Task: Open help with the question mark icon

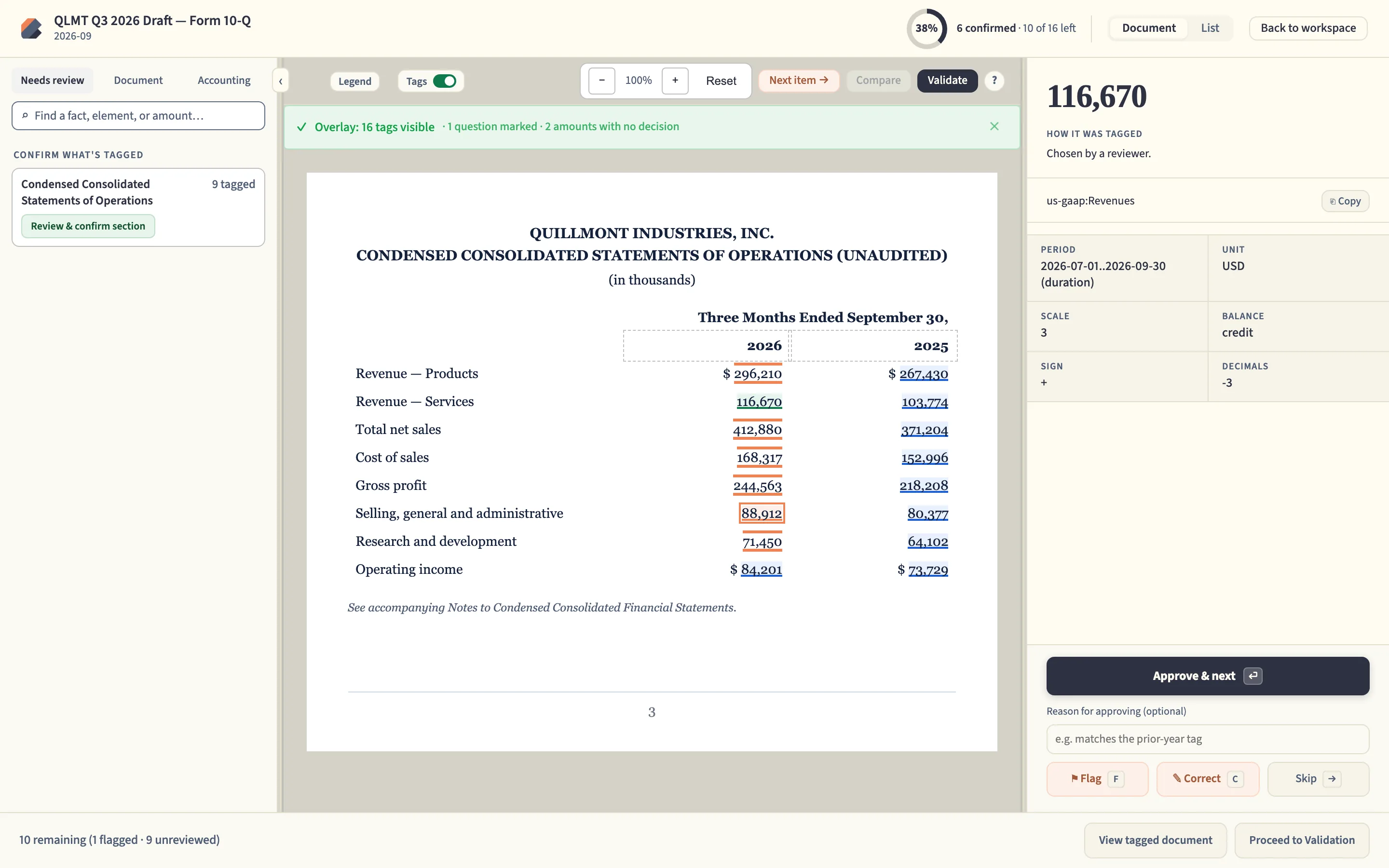Action: [x=994, y=81]
